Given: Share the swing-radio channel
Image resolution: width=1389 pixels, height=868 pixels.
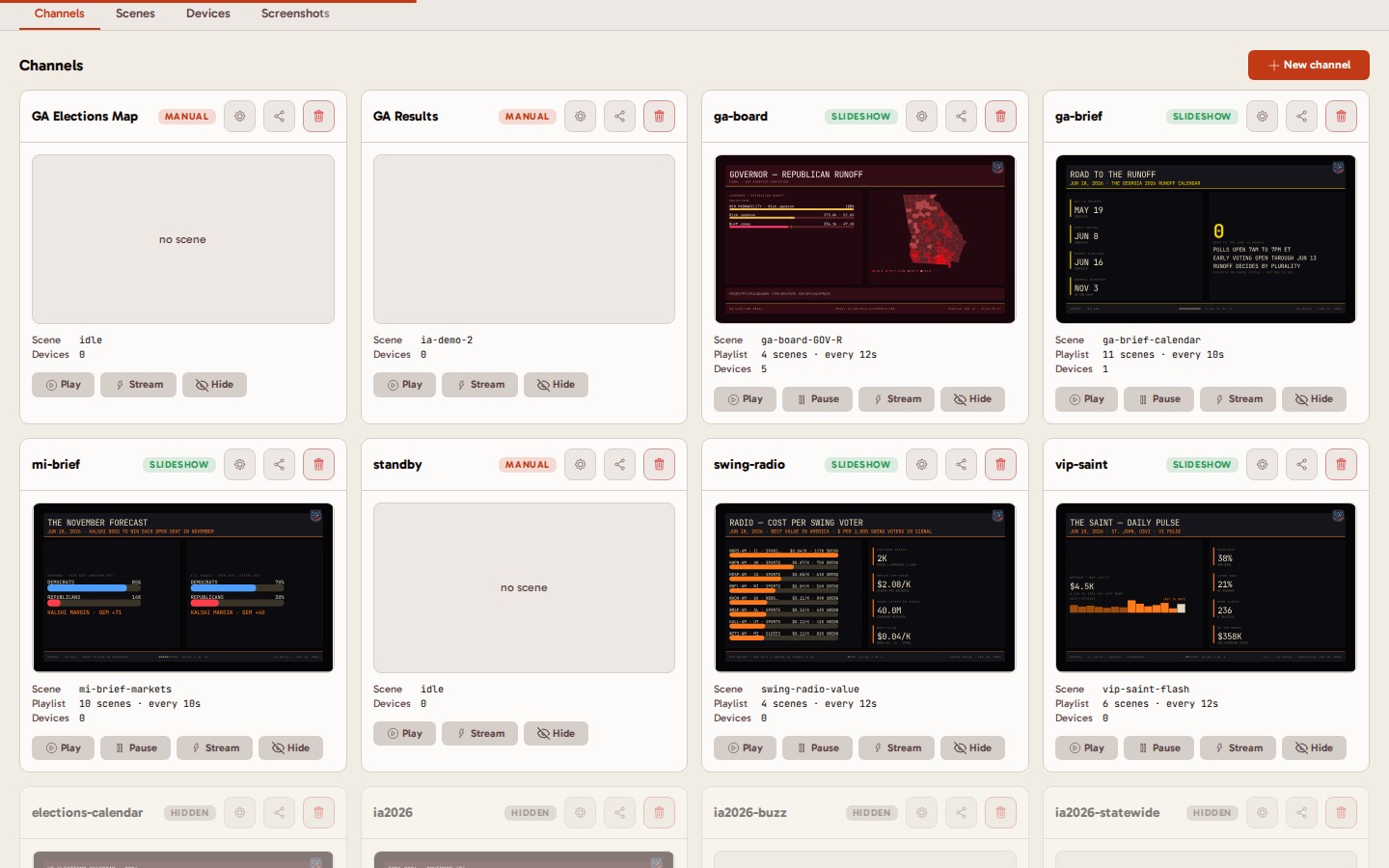Looking at the screenshot, I should click(x=962, y=464).
